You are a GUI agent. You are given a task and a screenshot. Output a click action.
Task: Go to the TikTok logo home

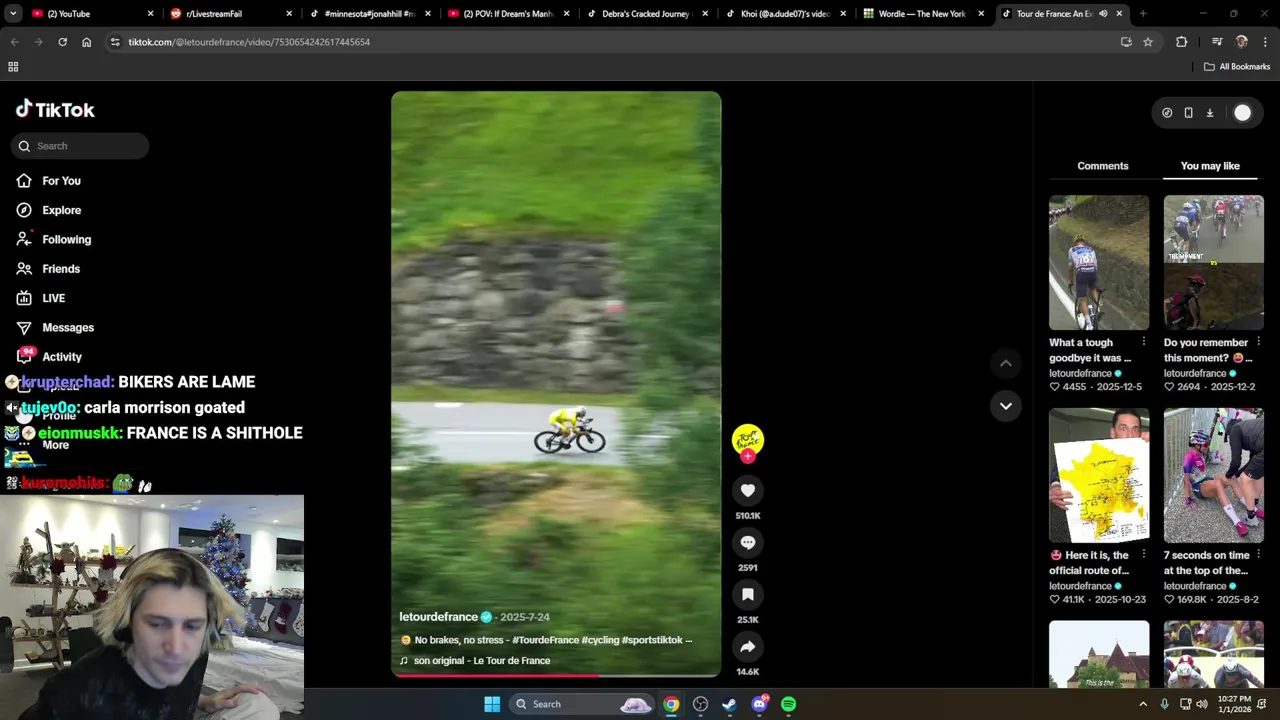tap(55, 110)
